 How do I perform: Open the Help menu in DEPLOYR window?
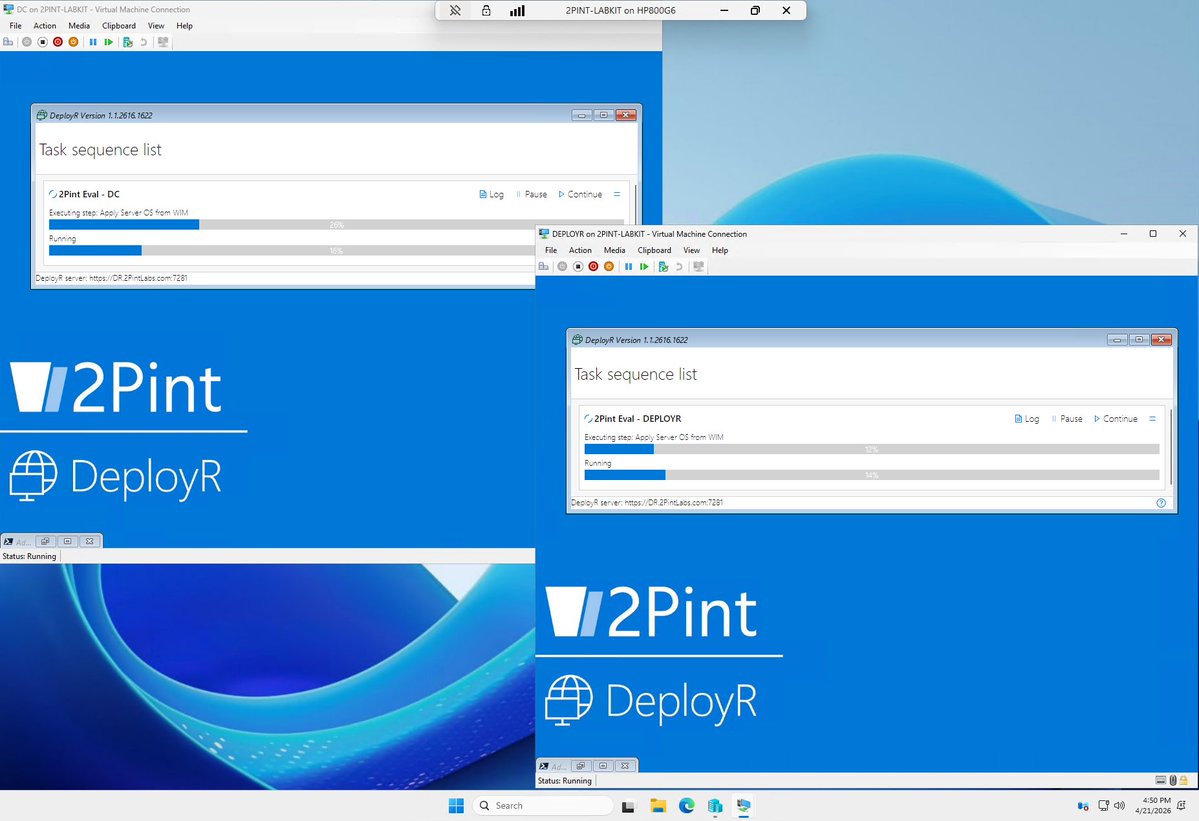pyautogui.click(x=720, y=251)
